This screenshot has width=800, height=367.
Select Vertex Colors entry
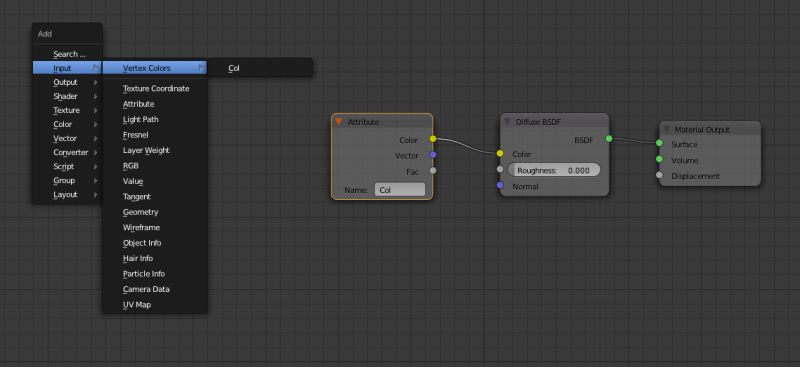(155, 68)
